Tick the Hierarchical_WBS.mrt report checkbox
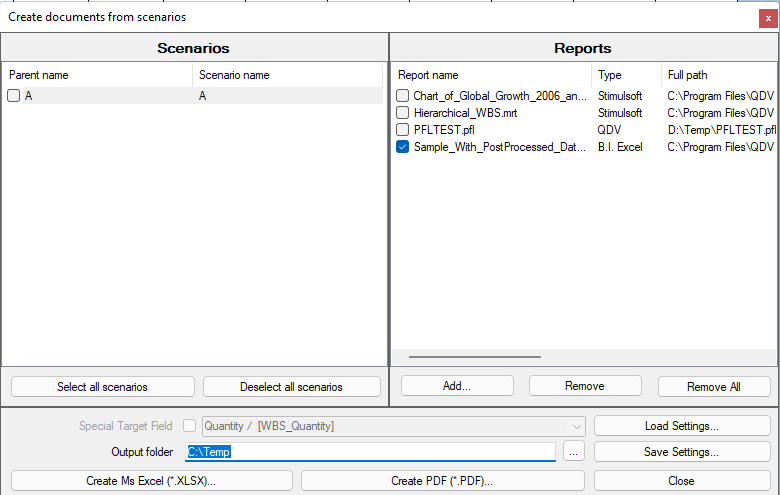Screen dimensions: 780x495 (402, 113)
